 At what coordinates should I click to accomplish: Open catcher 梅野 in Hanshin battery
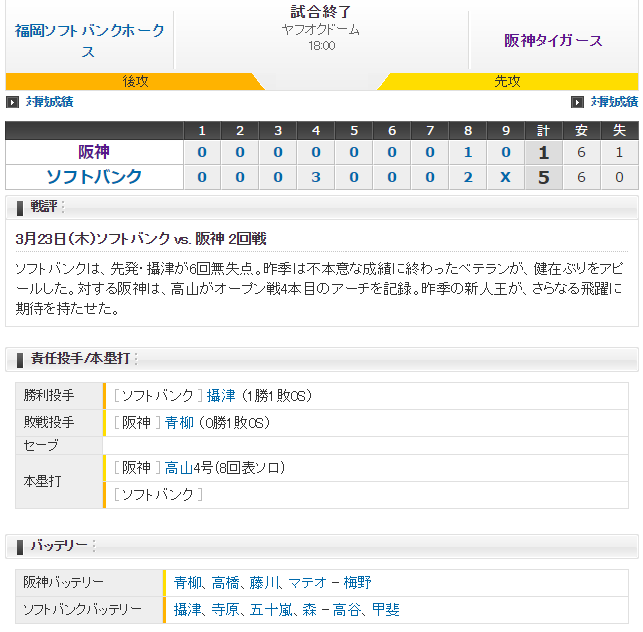[x=357, y=582]
